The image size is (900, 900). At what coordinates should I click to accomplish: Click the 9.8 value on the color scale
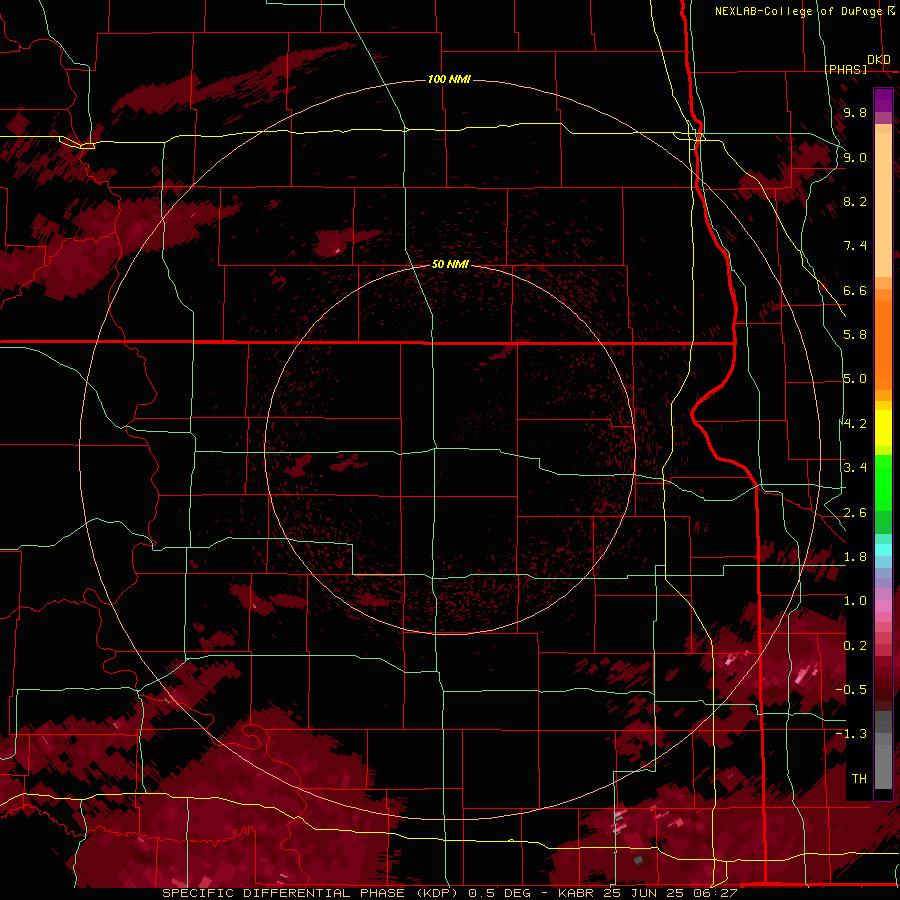(x=855, y=112)
